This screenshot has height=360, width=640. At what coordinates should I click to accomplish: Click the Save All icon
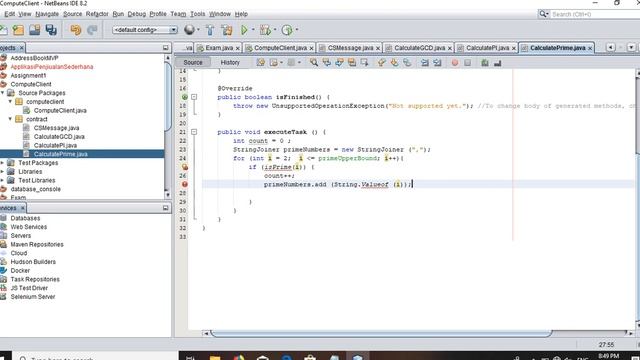coord(51,30)
